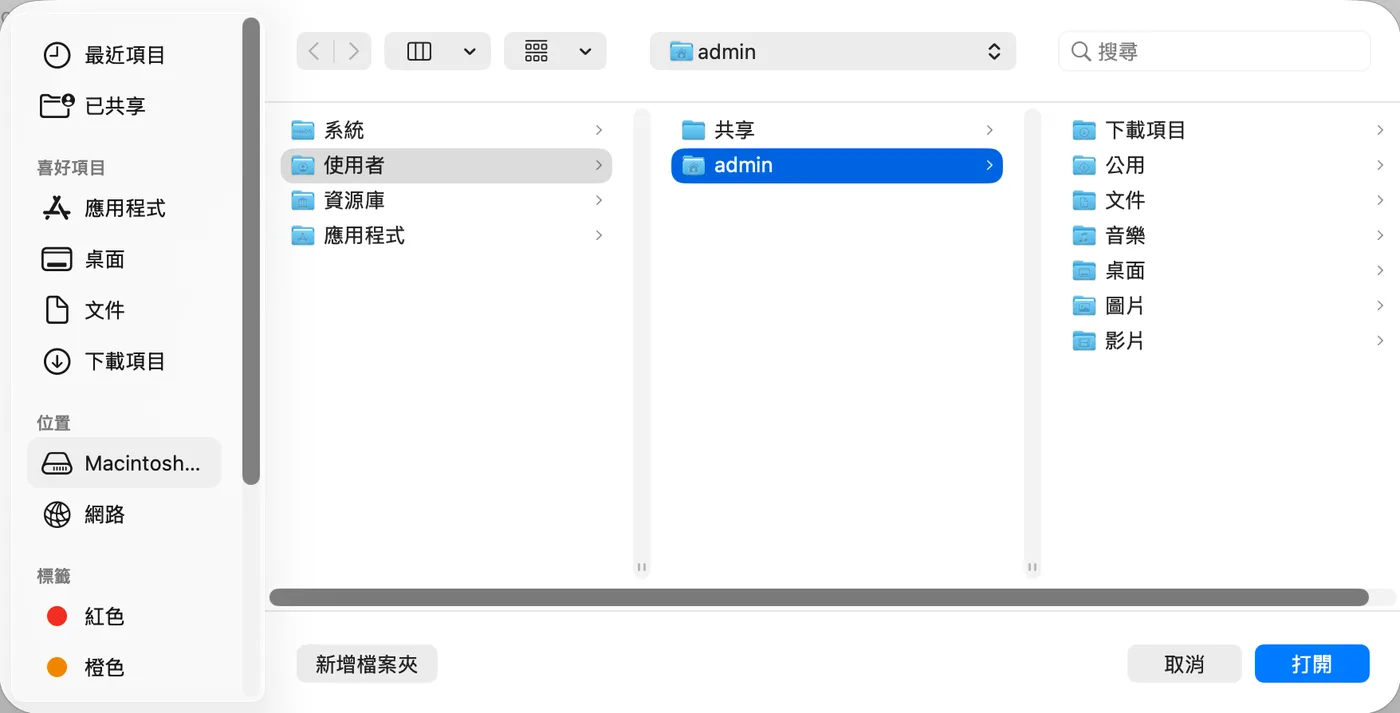Select 下載項目 folder icon in third column
Screen dimensions: 1400x713
(1084, 130)
